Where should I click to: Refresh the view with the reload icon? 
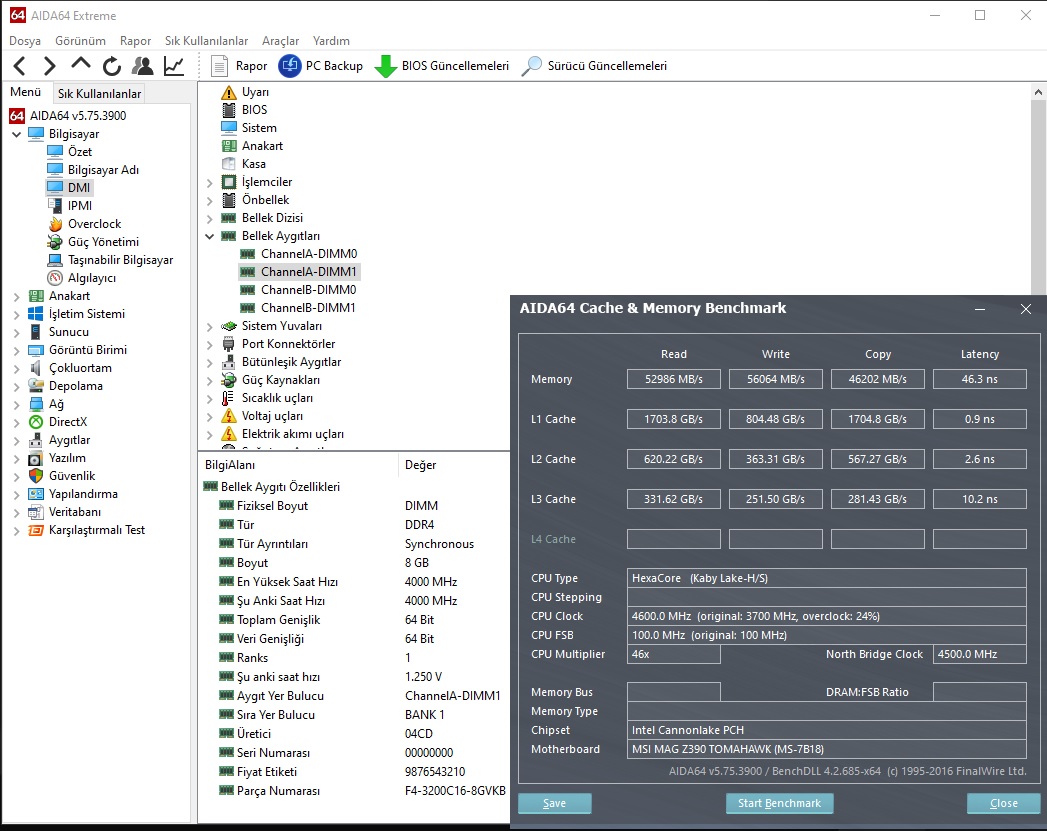(x=112, y=66)
